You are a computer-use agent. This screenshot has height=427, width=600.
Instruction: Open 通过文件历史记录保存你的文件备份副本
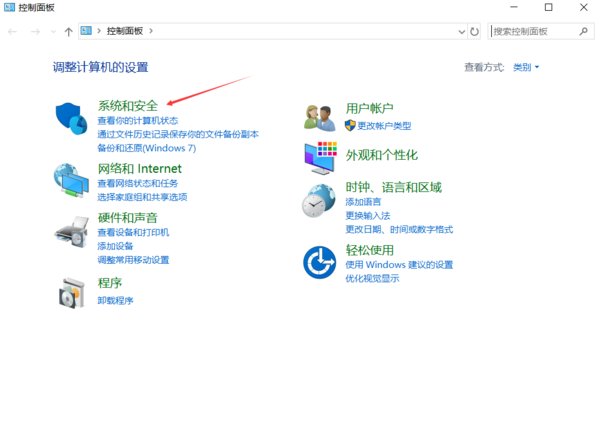click(178, 134)
